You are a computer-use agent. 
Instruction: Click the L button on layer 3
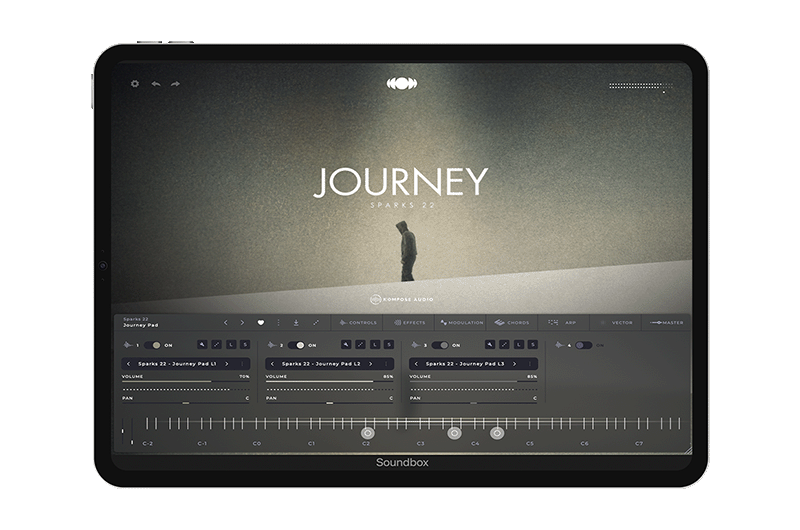pyautogui.click(x=518, y=345)
